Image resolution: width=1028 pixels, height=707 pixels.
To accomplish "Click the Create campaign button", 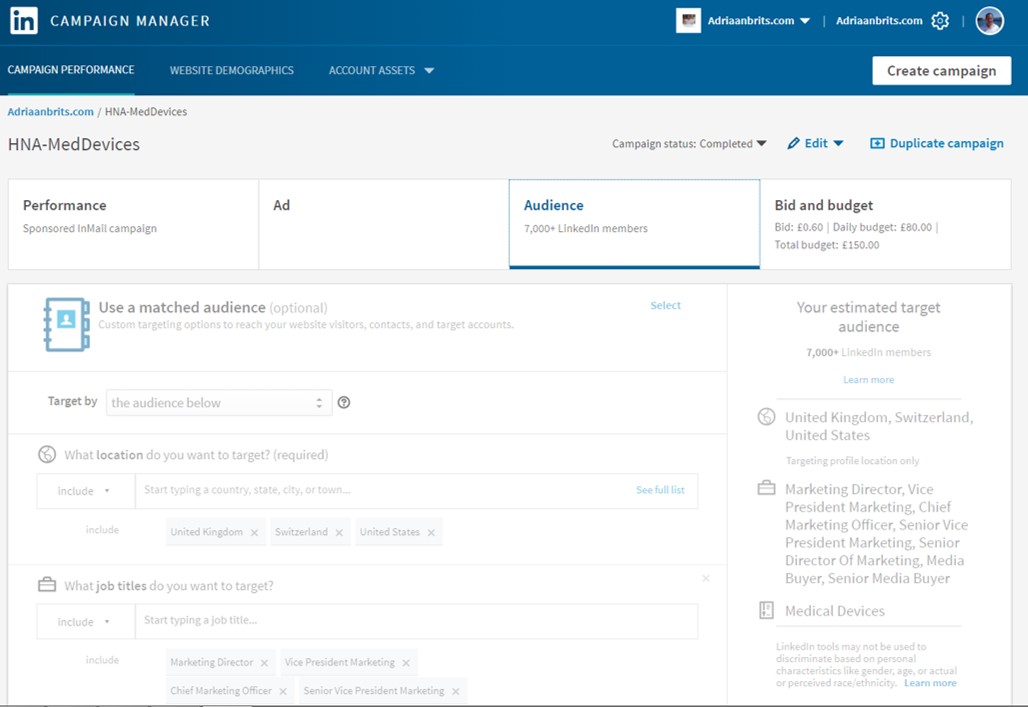I will (x=941, y=71).
